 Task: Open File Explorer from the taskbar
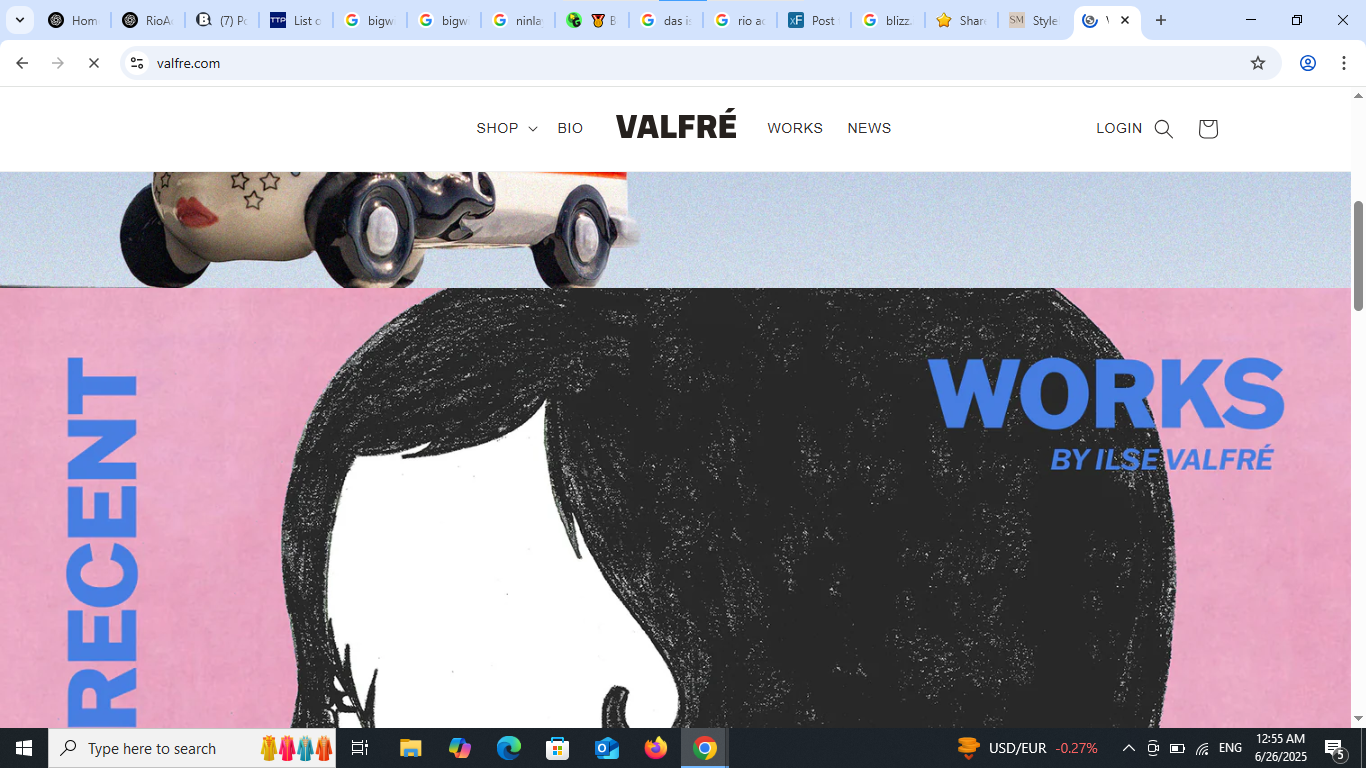pyautogui.click(x=411, y=748)
